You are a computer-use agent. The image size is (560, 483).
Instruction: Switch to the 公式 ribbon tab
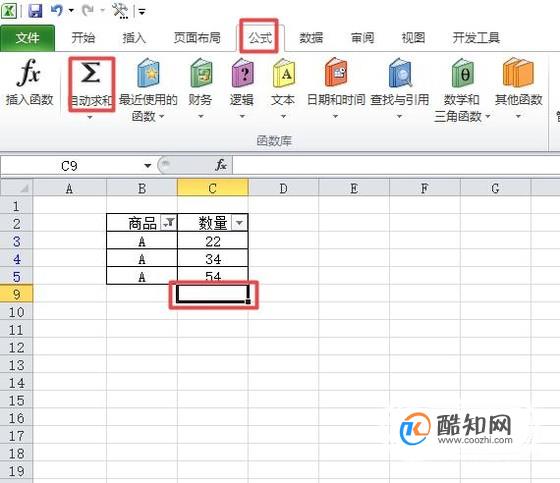260,37
